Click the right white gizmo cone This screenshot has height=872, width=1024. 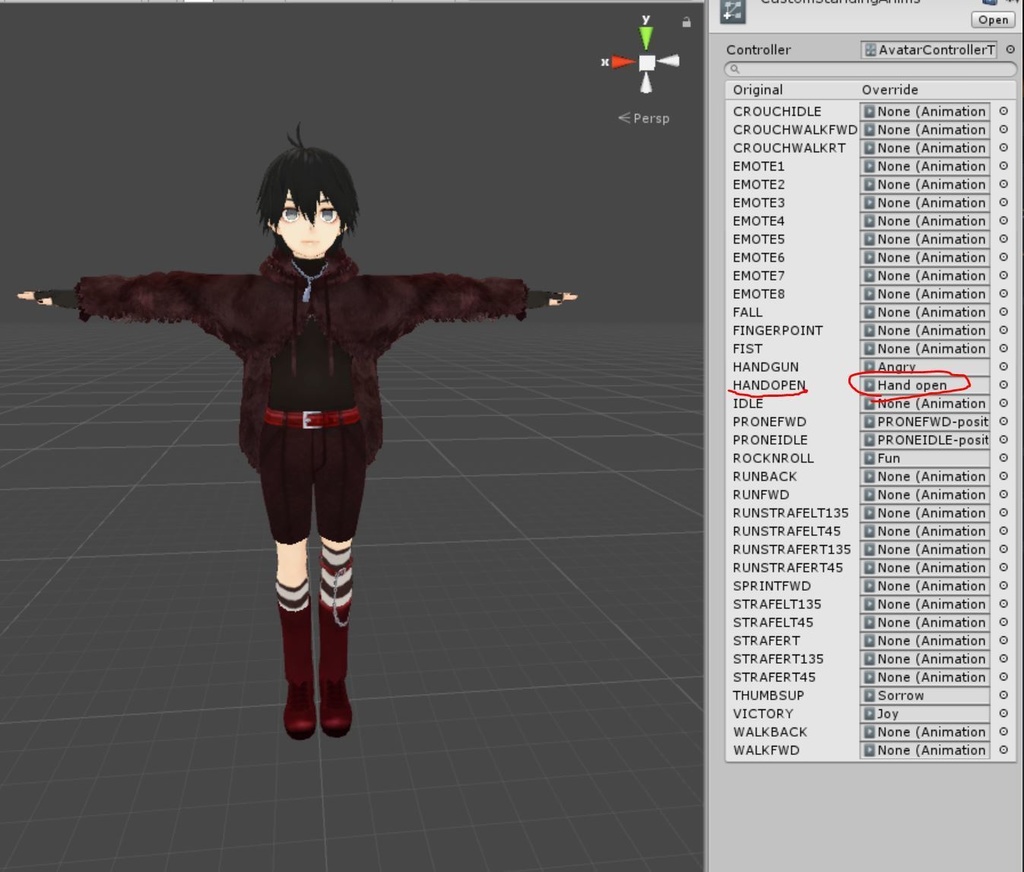[668, 61]
